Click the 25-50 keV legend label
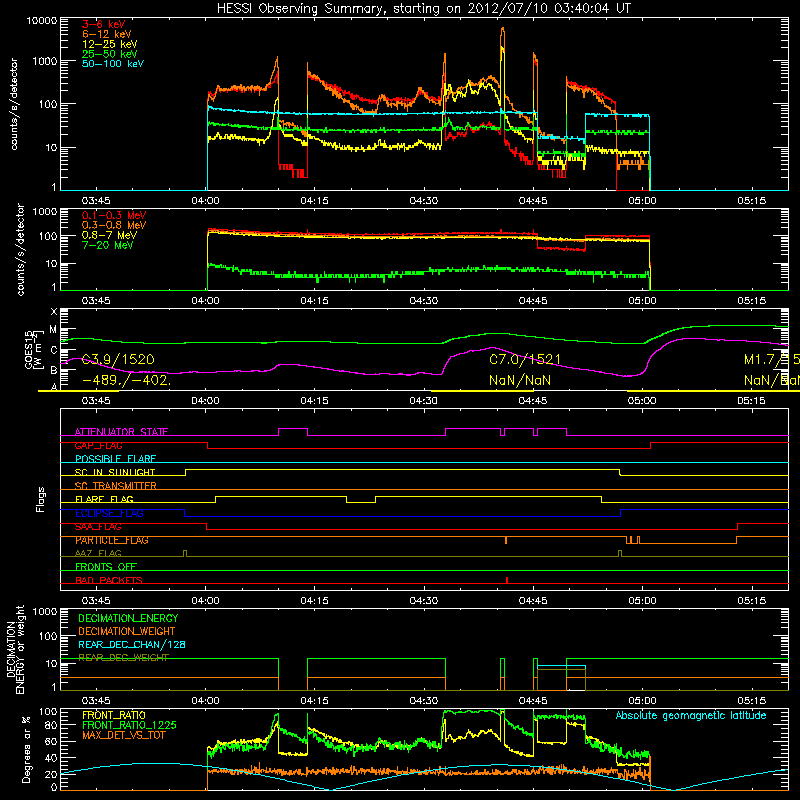Viewport: 800px width, 800px height. pos(110,54)
